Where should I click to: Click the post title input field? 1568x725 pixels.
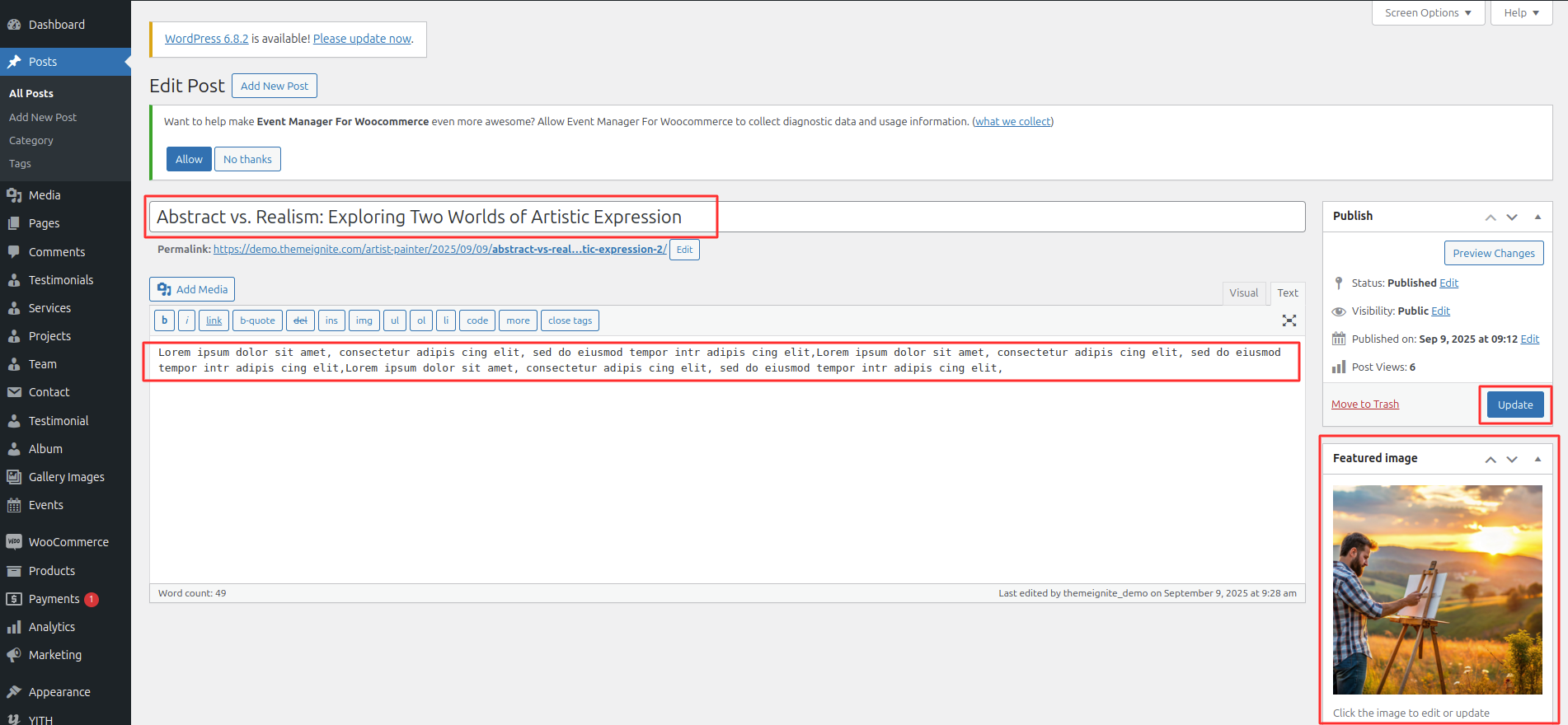tap(727, 217)
